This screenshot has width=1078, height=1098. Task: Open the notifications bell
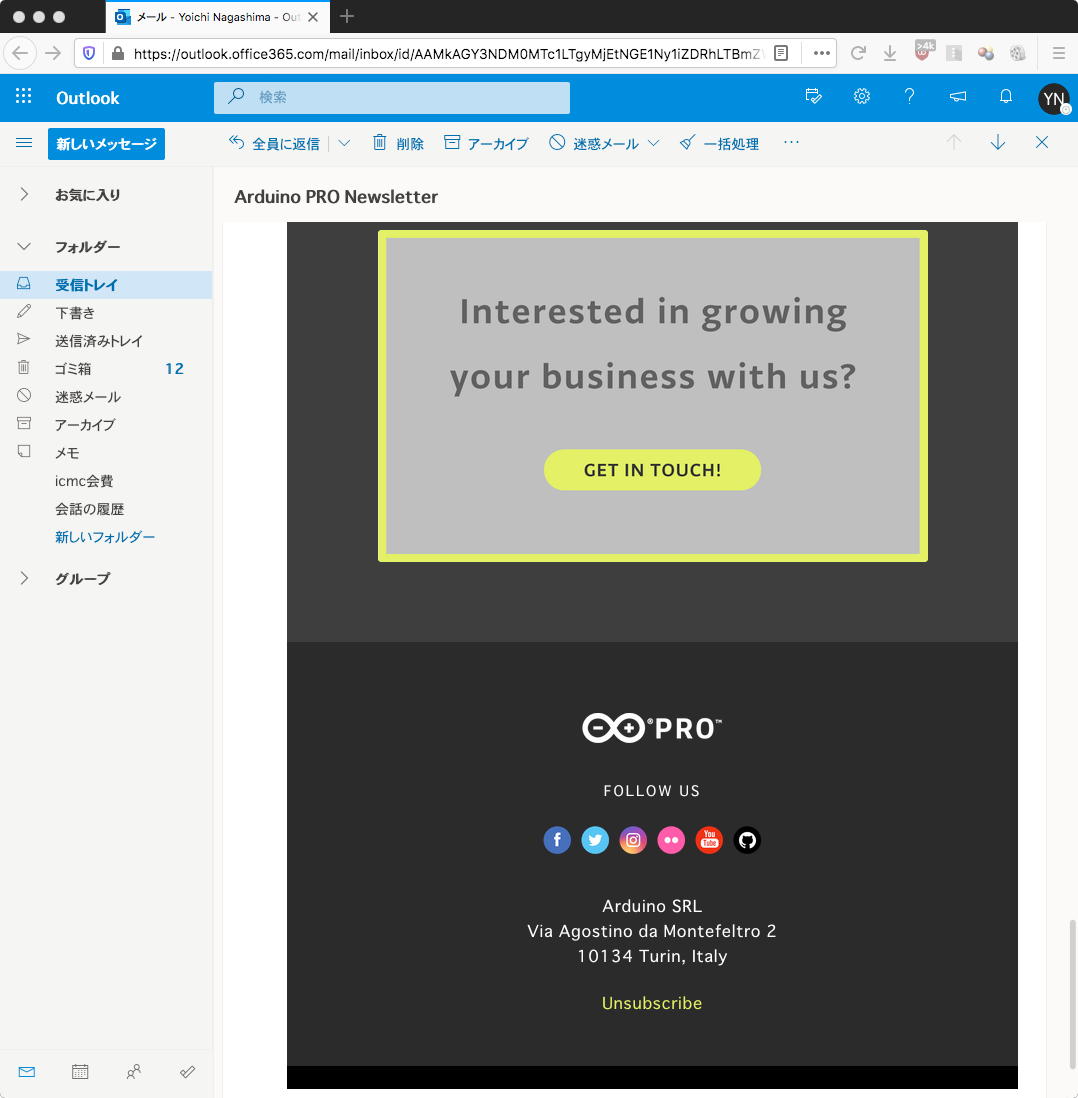coord(1005,97)
